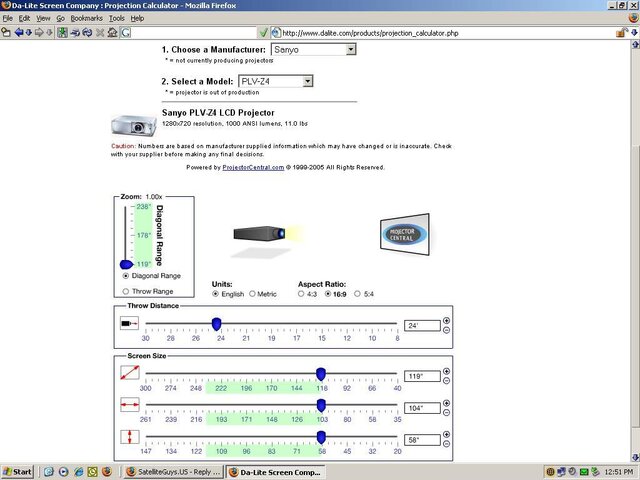The width and height of the screenshot is (640, 480).
Task: Click the black projector illustration
Action: click(260, 234)
